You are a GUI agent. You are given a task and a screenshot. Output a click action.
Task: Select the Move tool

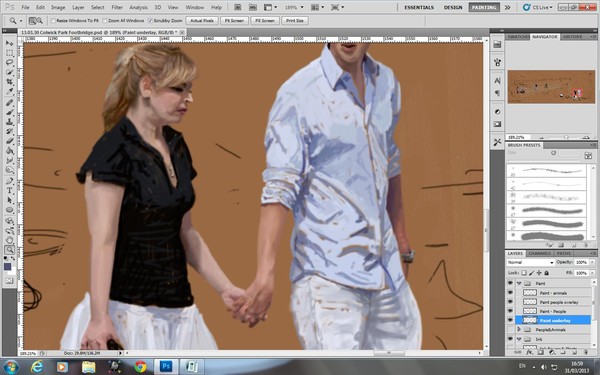pos(10,43)
